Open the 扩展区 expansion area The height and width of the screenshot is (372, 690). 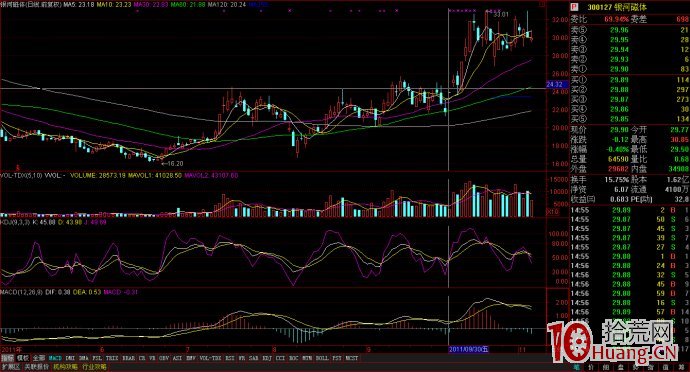coord(10,366)
